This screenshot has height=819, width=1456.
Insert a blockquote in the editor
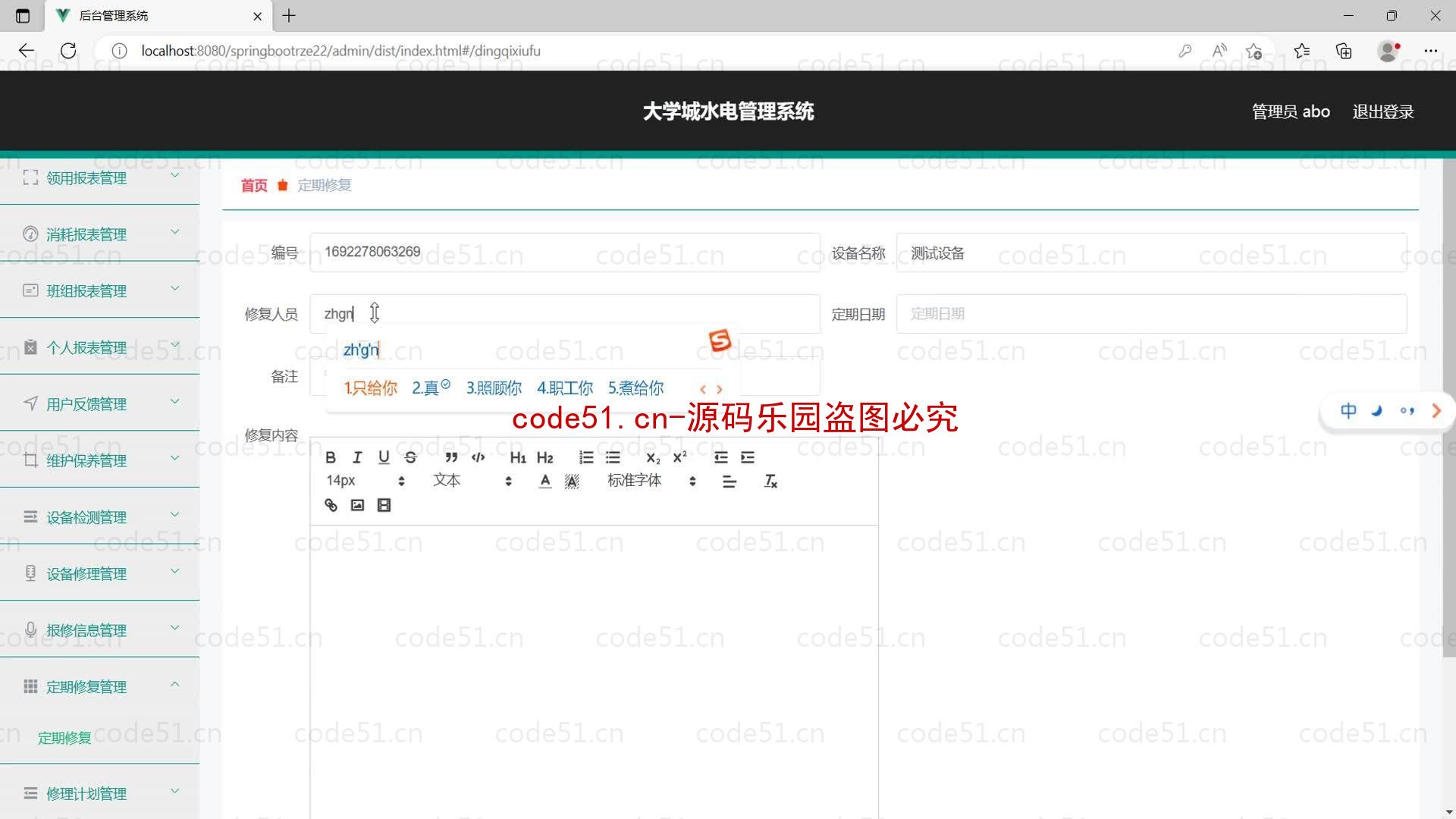(x=451, y=457)
